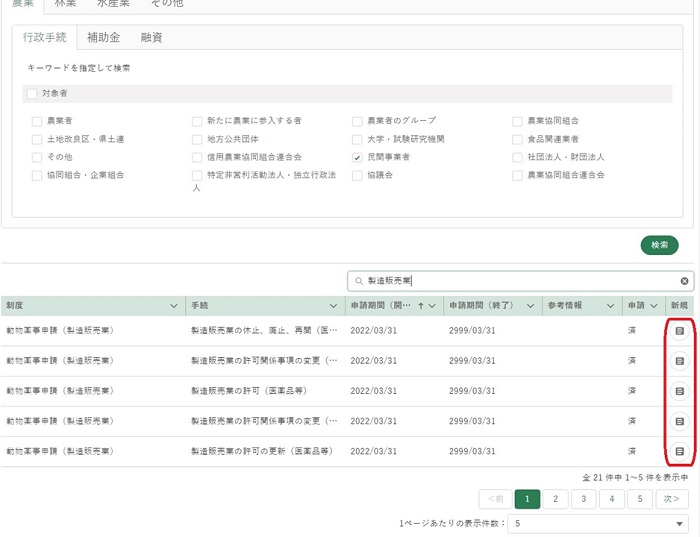
Task: Expand the 制度 column header menu
Action: [174, 306]
